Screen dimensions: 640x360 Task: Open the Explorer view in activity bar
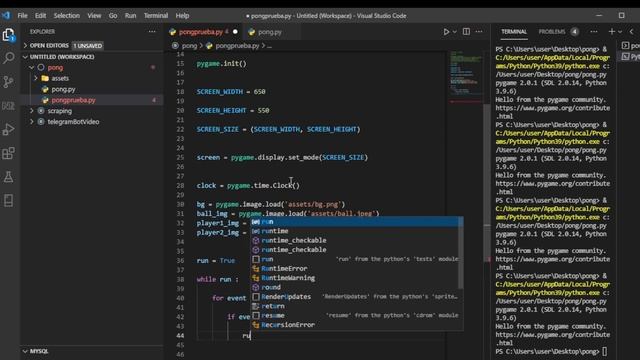point(9,35)
